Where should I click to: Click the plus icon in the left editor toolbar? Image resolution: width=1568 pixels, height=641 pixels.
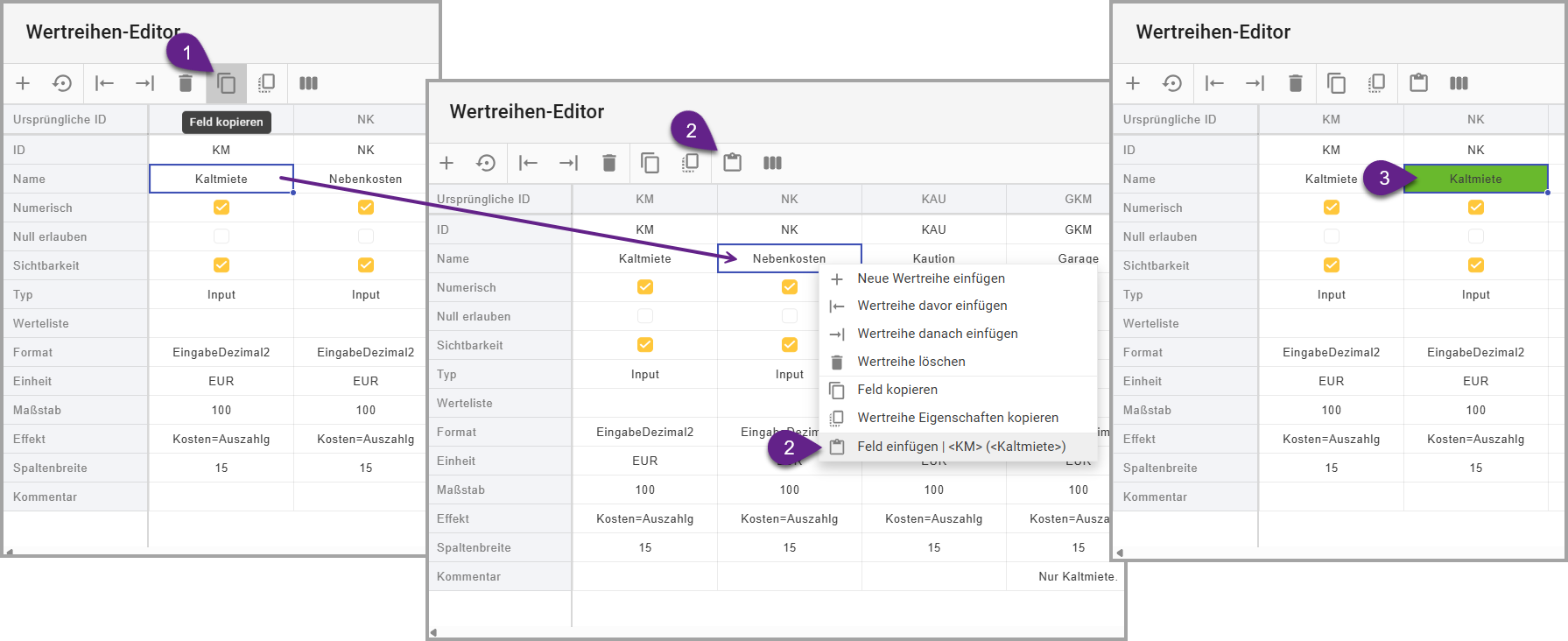[23, 83]
